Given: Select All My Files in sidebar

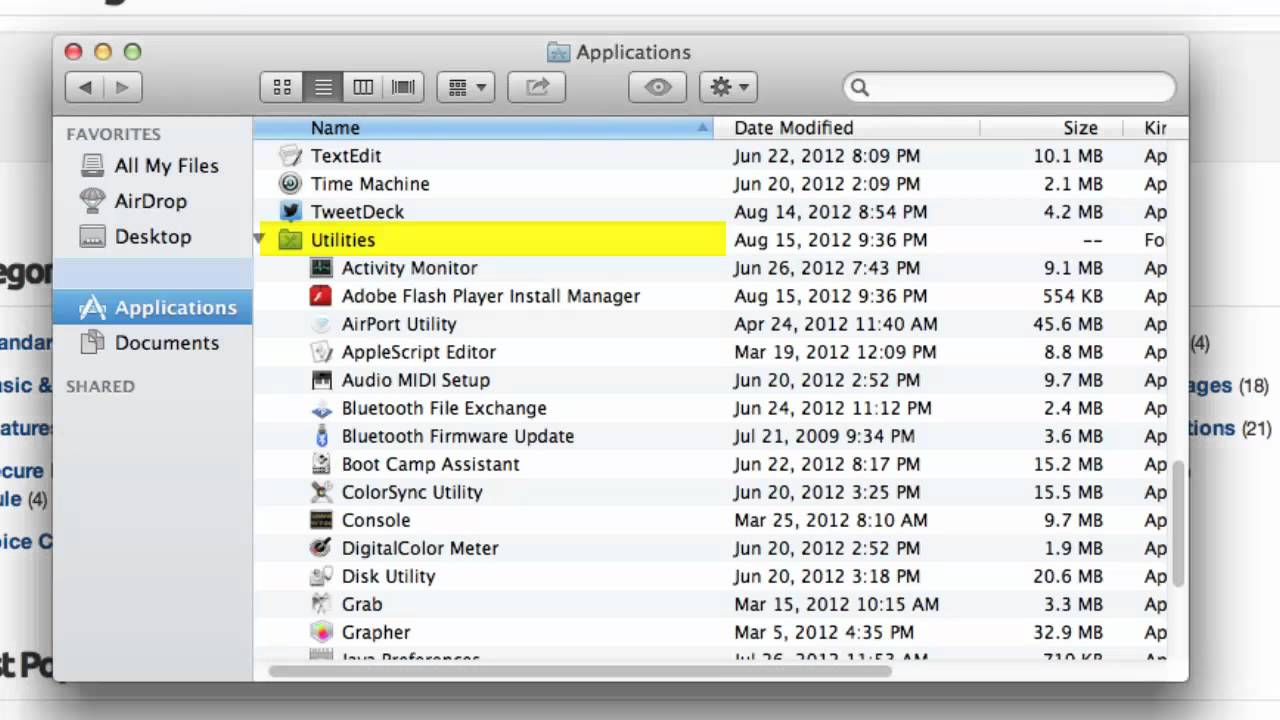Looking at the screenshot, I should 152,166.
